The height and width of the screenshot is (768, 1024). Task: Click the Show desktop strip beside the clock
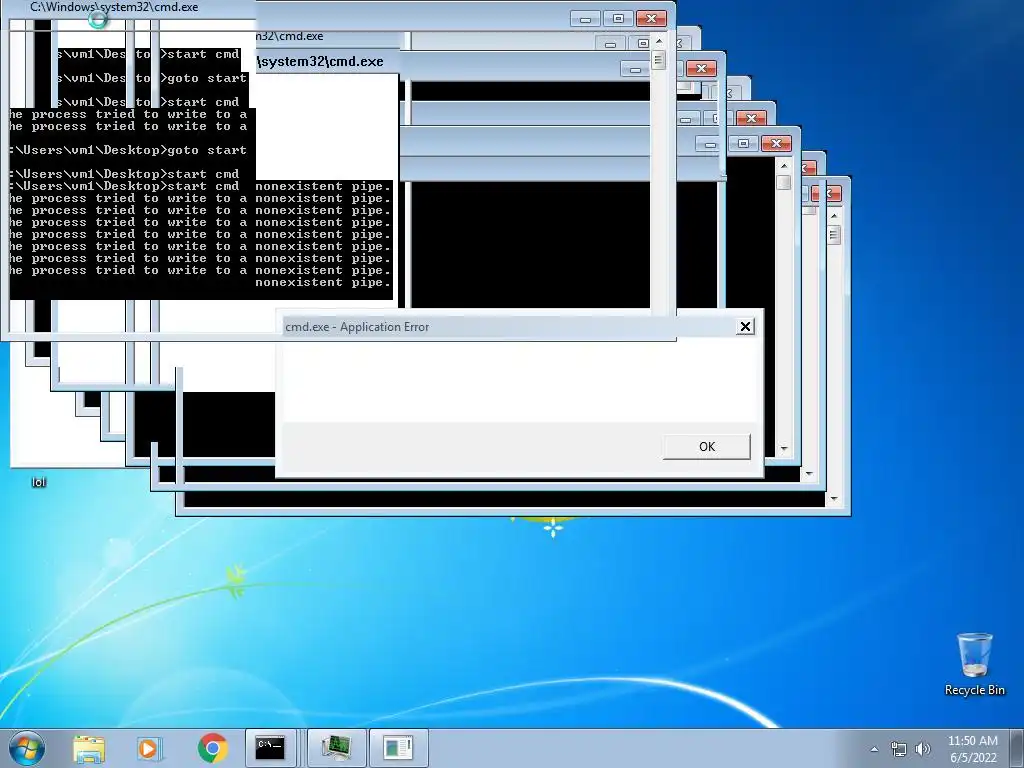(1017, 749)
